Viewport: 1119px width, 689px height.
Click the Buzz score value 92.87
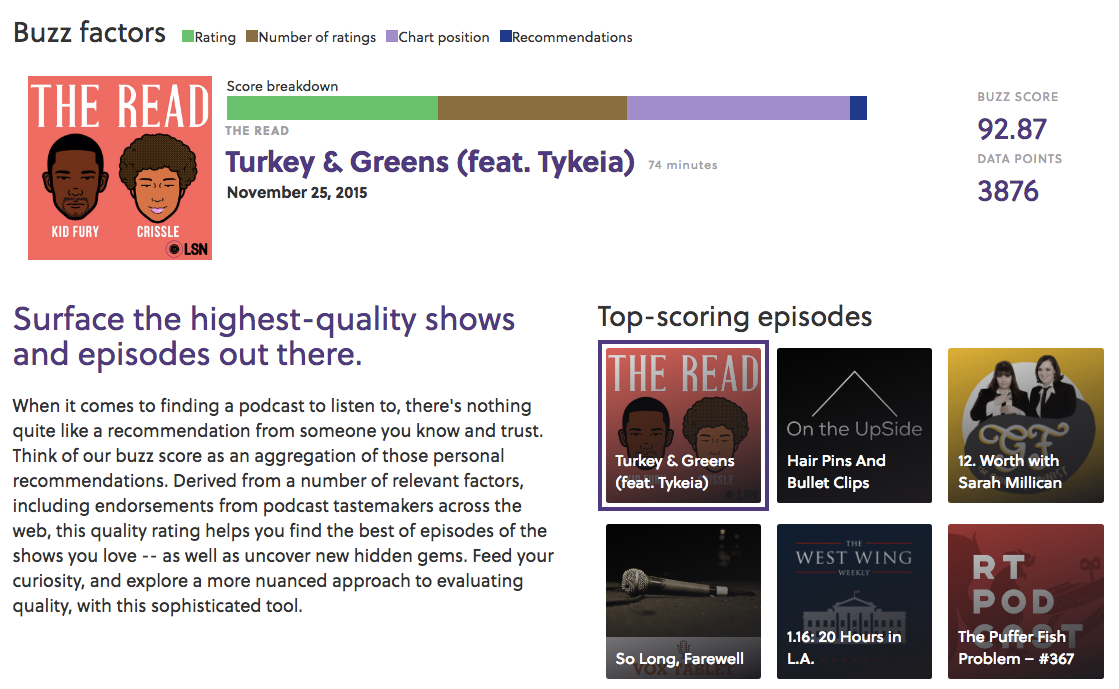[x=1012, y=129]
